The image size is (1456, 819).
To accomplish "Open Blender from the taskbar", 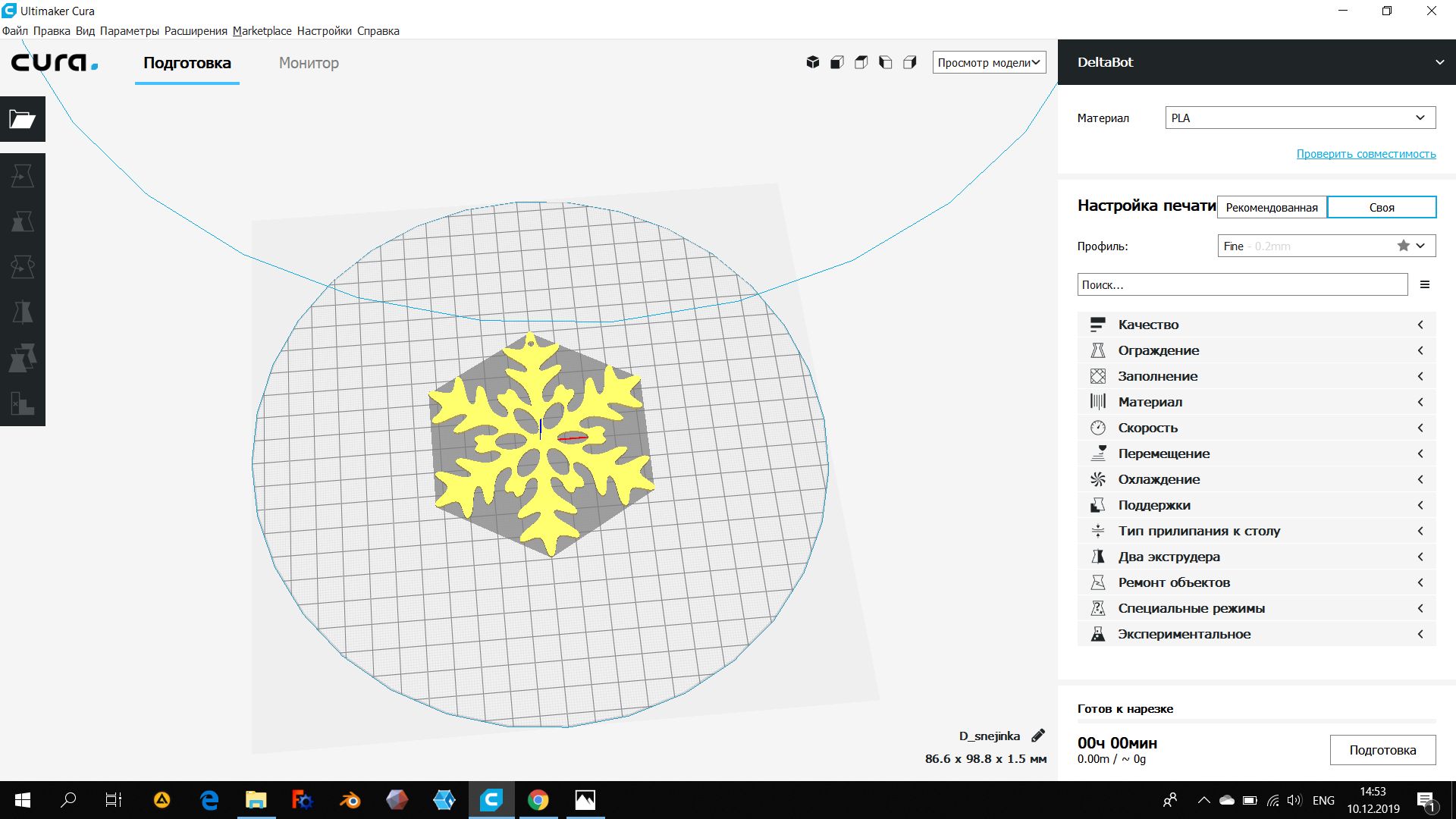I will point(350,800).
